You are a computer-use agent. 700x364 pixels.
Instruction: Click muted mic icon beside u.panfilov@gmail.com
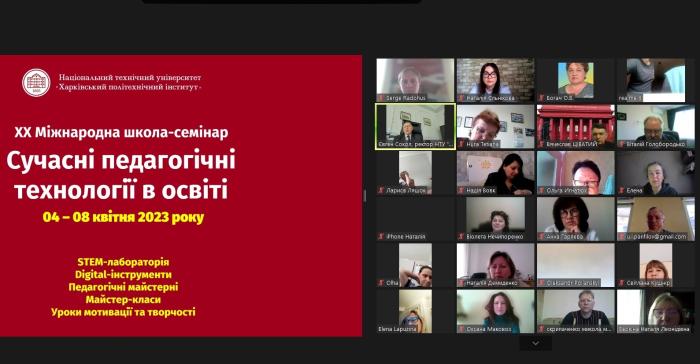point(621,236)
